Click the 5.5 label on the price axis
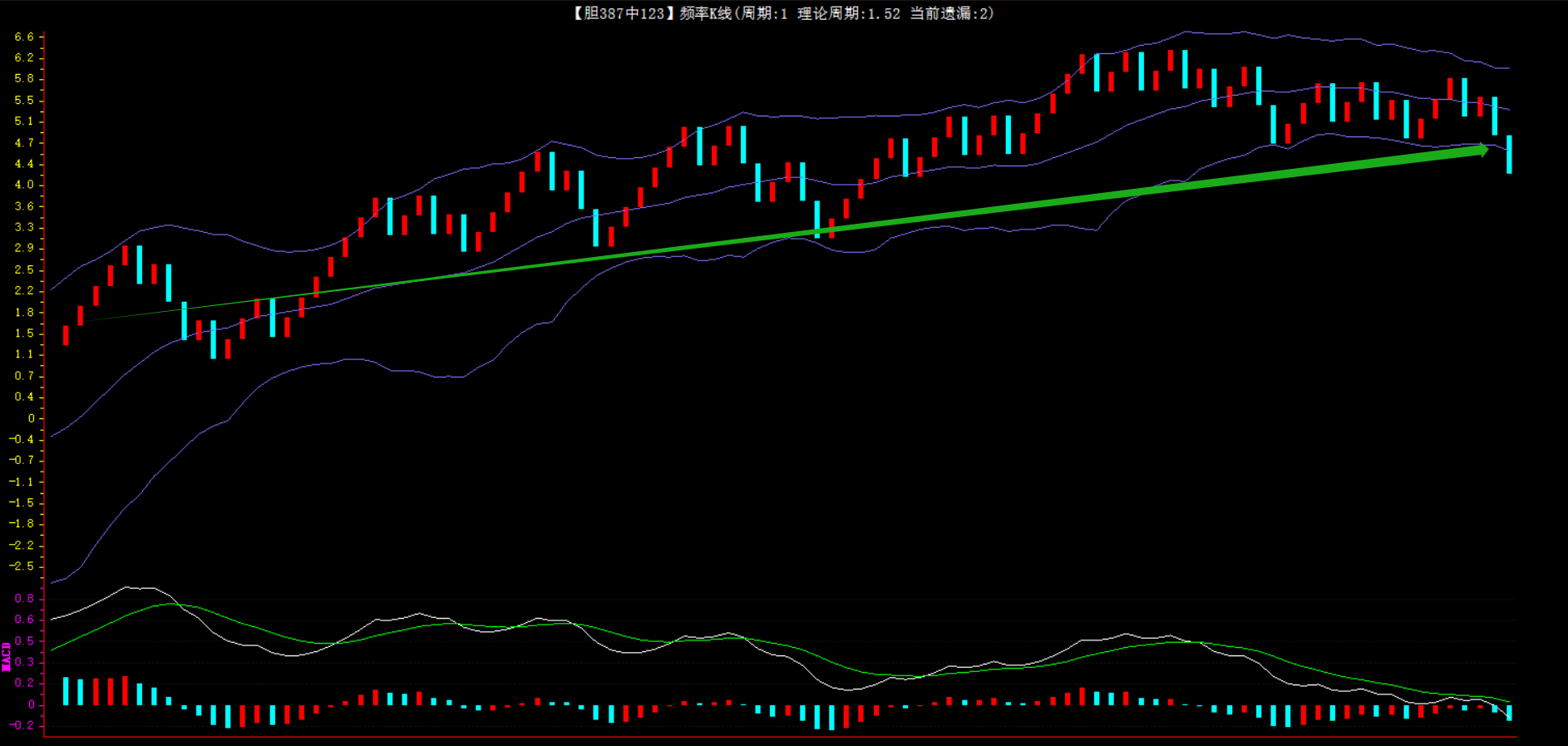The width and height of the screenshot is (1568, 746). coord(24,101)
